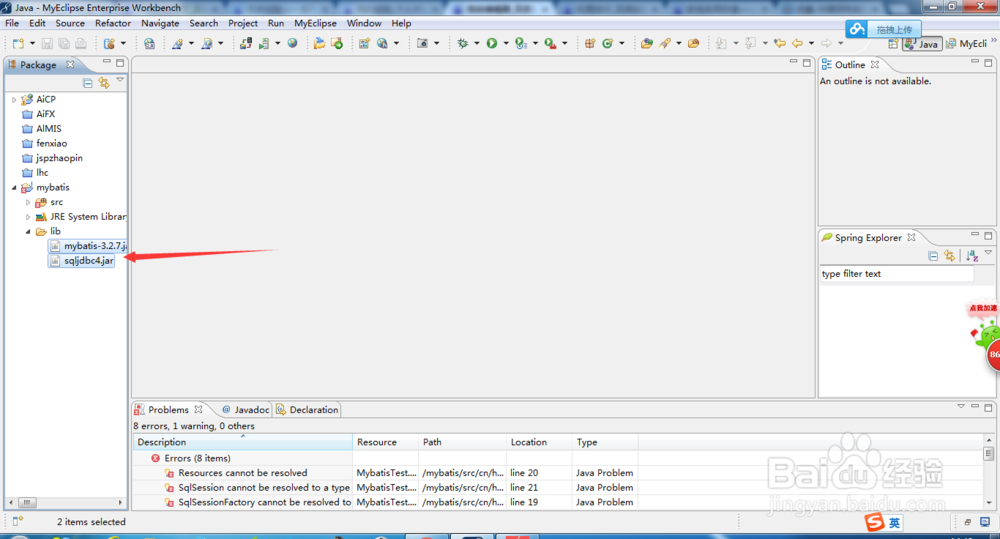This screenshot has height=539, width=1000.
Task: Toggle Link with Editor in Spring Explorer
Action: (x=950, y=256)
